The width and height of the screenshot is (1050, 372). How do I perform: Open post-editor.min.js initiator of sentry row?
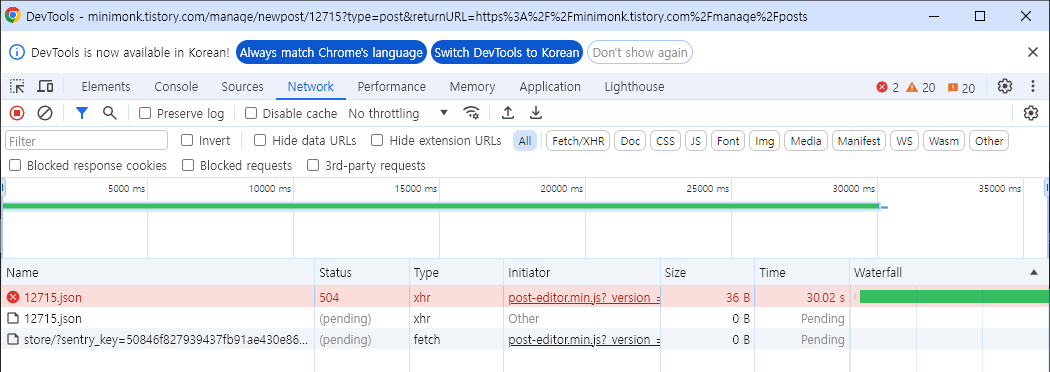coord(585,339)
